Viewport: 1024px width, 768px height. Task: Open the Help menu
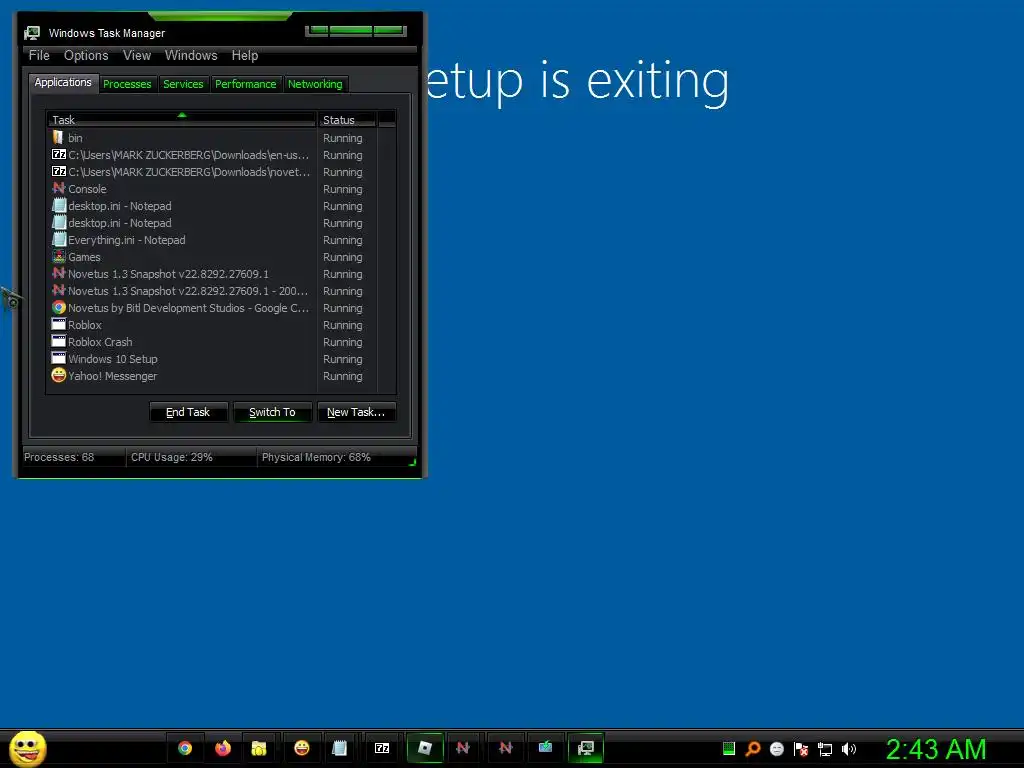245,56
